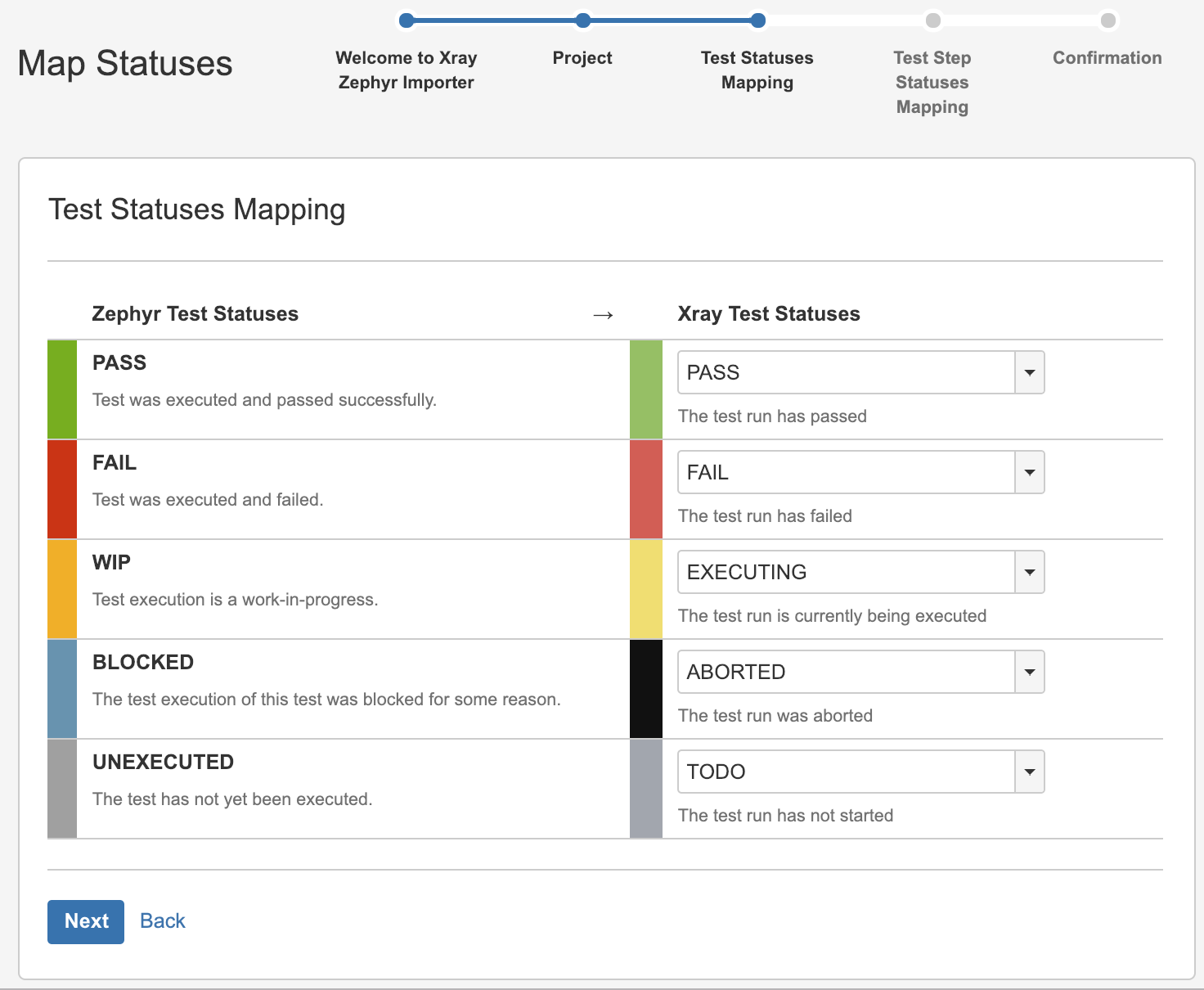Viewport: 1204px width, 990px height.
Task: Click the Zephyr Test Statuses column header
Action: tap(195, 314)
